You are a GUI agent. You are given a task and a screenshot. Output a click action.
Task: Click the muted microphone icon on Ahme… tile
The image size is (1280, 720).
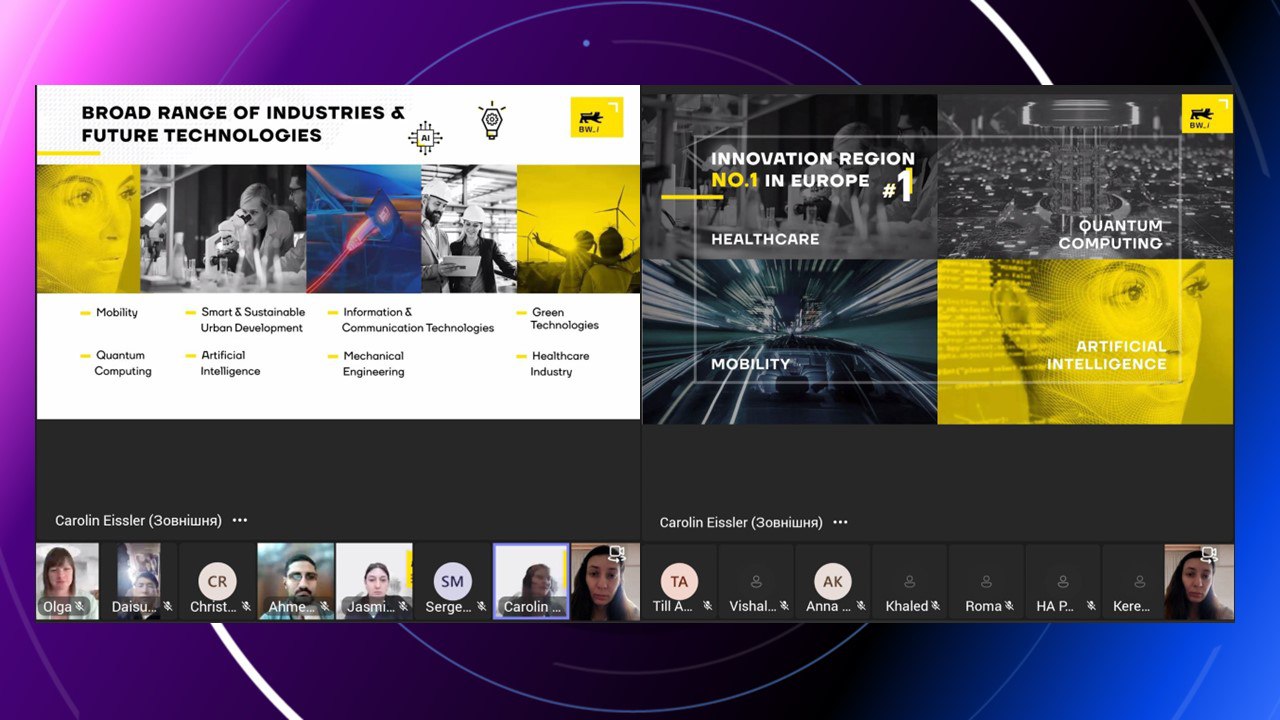click(x=324, y=606)
